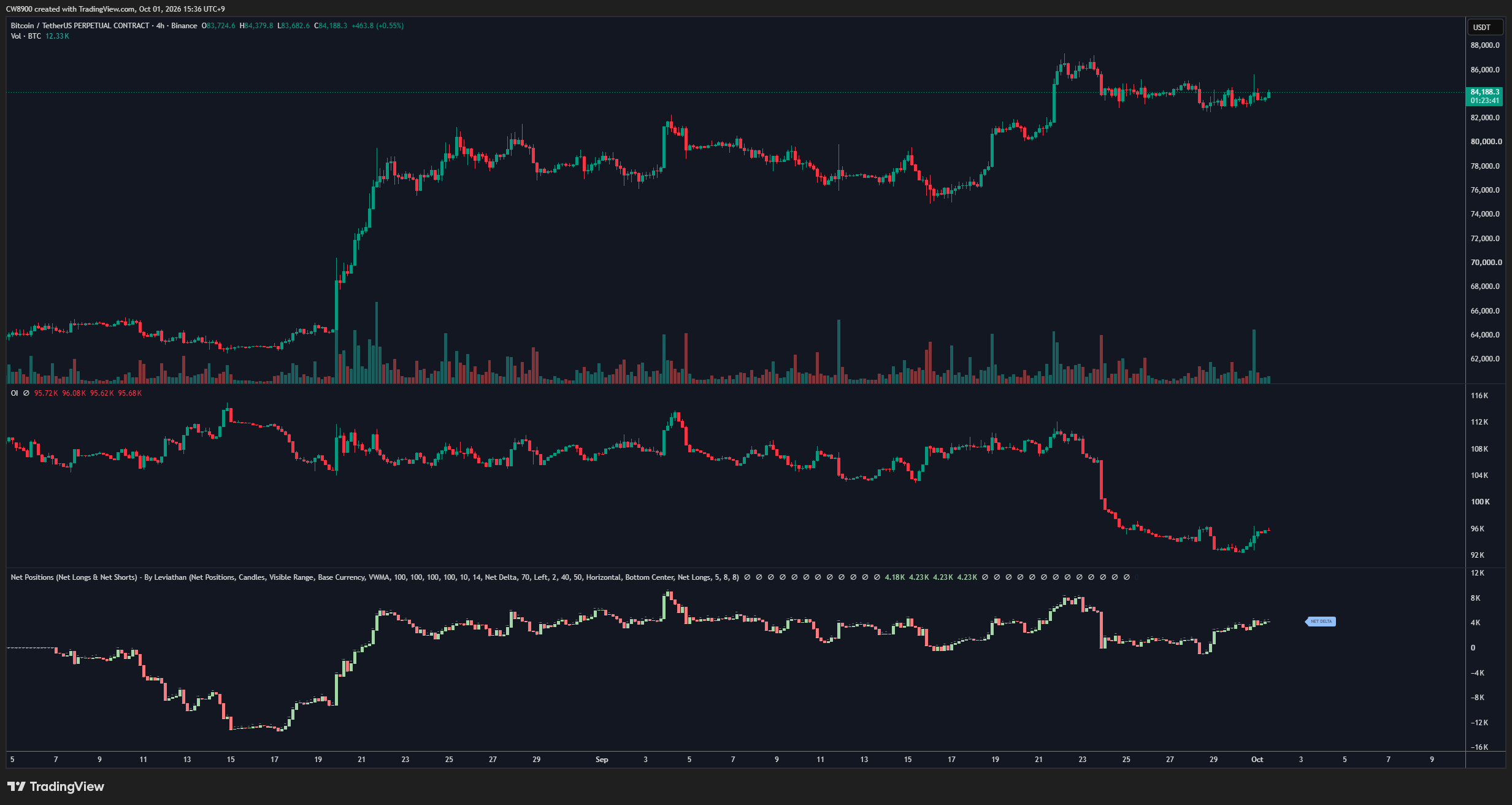Click the High value H84,379.8
This screenshot has width=1512, height=805.
[256, 26]
